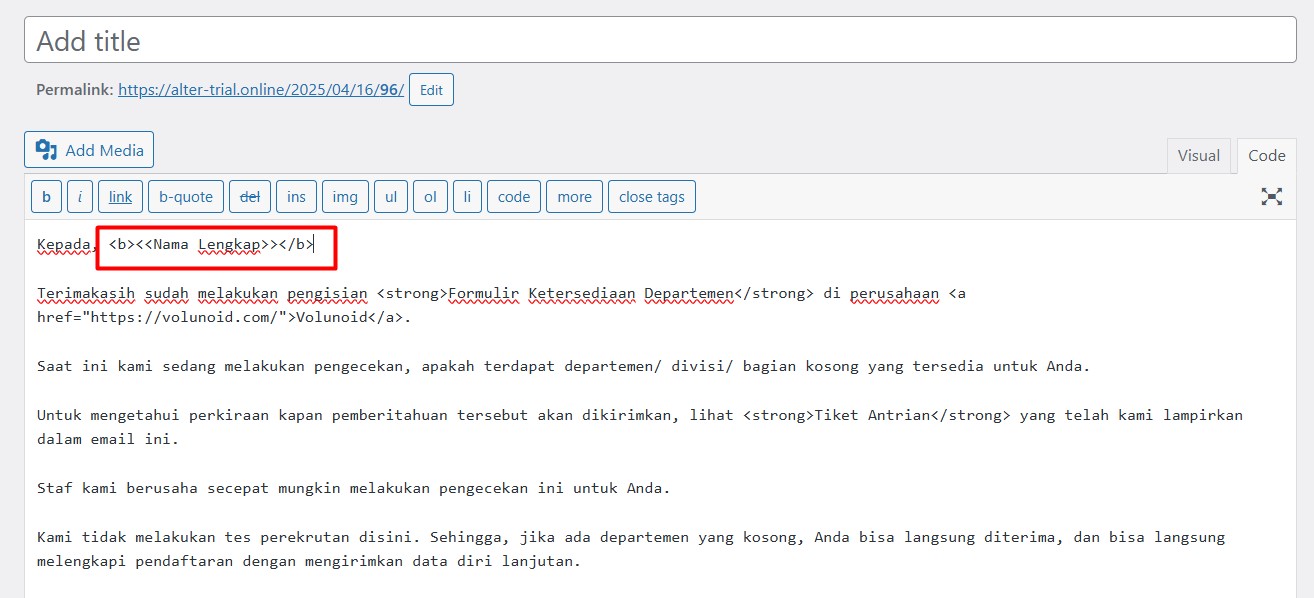Screen dimensions: 1314x598
Task: Open the alter-trial.online permalink
Action: [x=261, y=89]
